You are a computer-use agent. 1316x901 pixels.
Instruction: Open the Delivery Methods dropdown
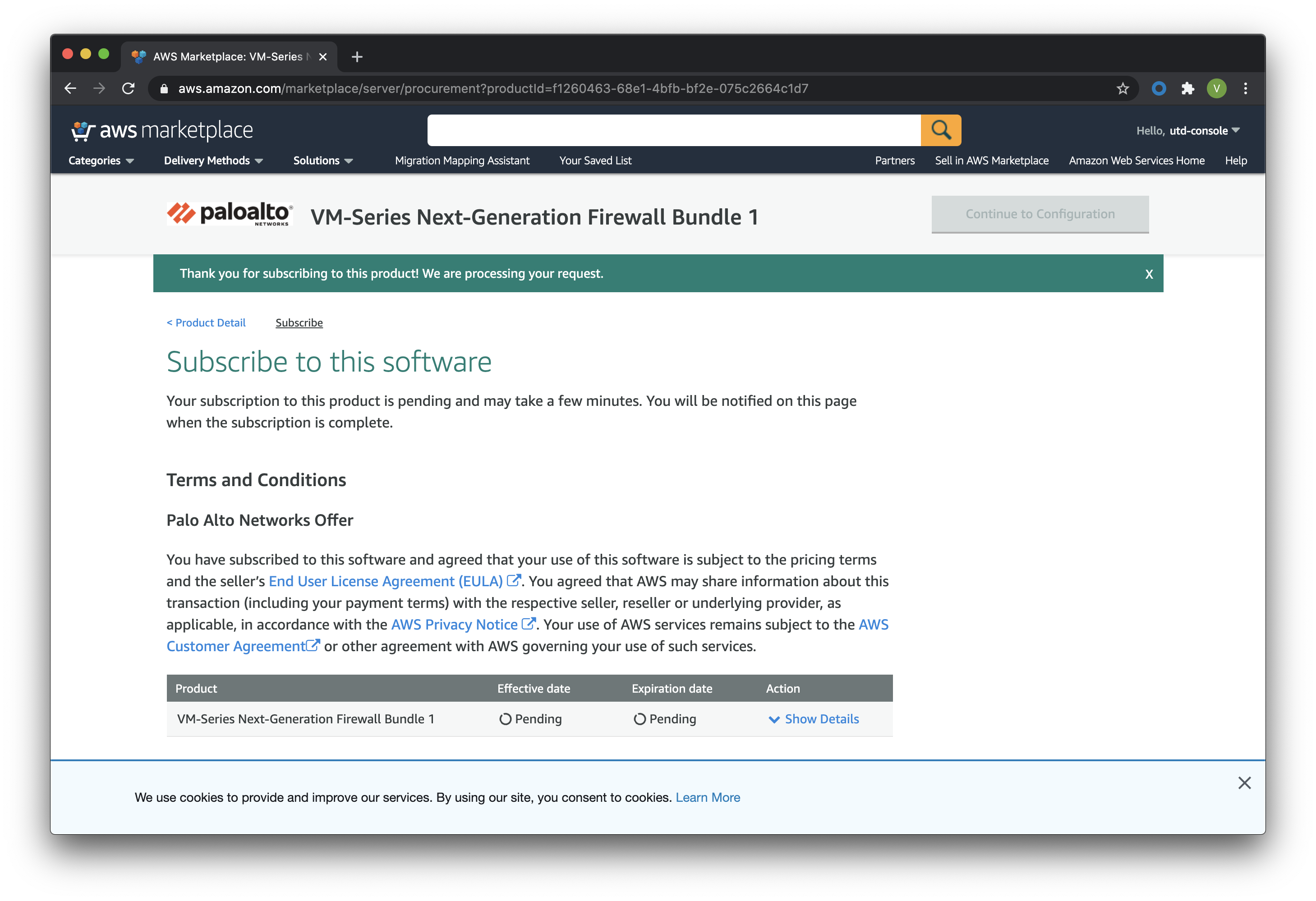coord(213,161)
